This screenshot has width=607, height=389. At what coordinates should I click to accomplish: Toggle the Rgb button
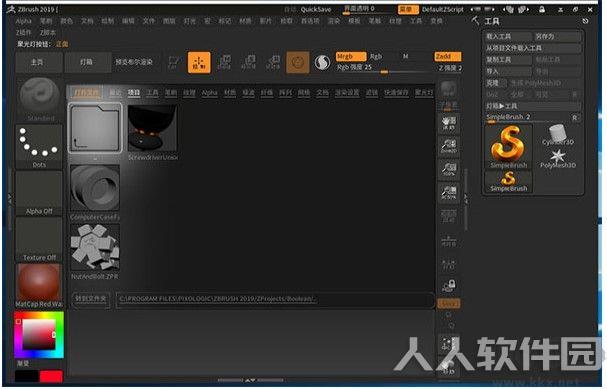(376, 57)
